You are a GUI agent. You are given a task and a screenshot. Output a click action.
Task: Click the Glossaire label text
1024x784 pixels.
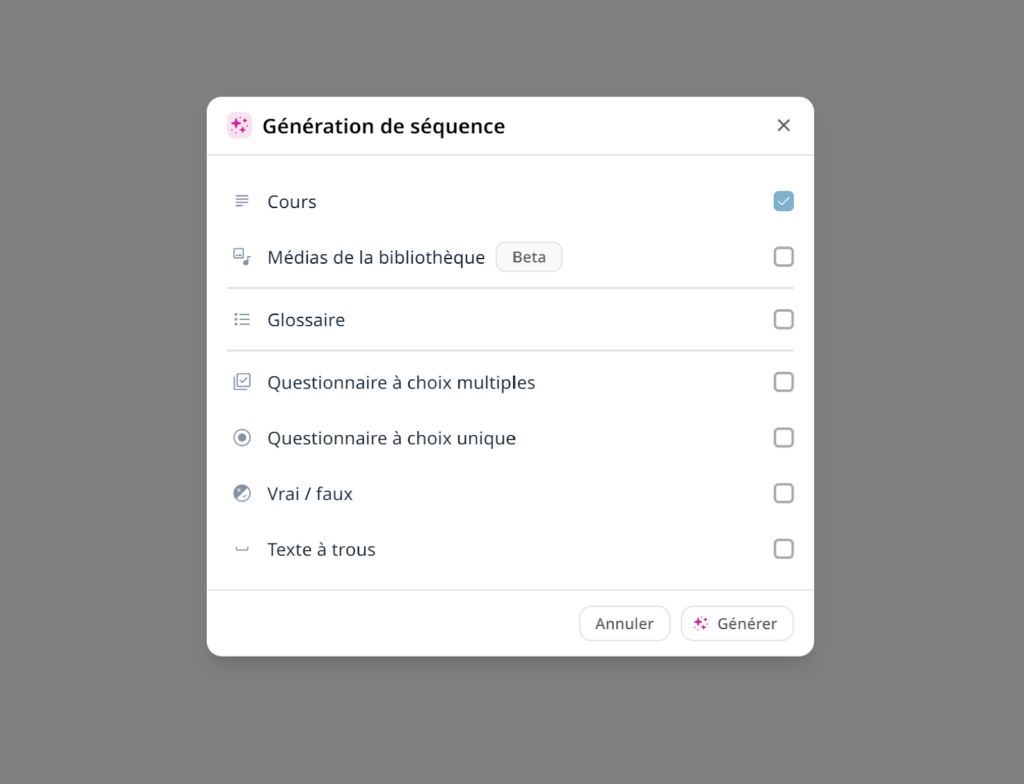[306, 320]
